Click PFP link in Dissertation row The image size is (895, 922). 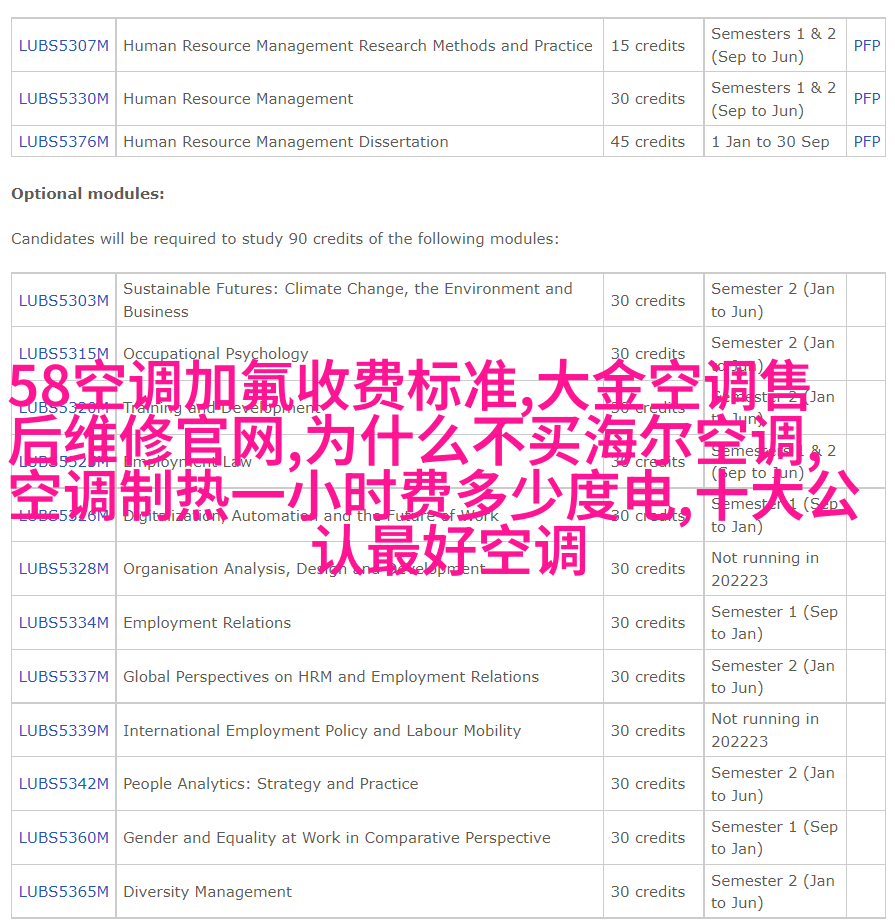pyautogui.click(x=867, y=142)
